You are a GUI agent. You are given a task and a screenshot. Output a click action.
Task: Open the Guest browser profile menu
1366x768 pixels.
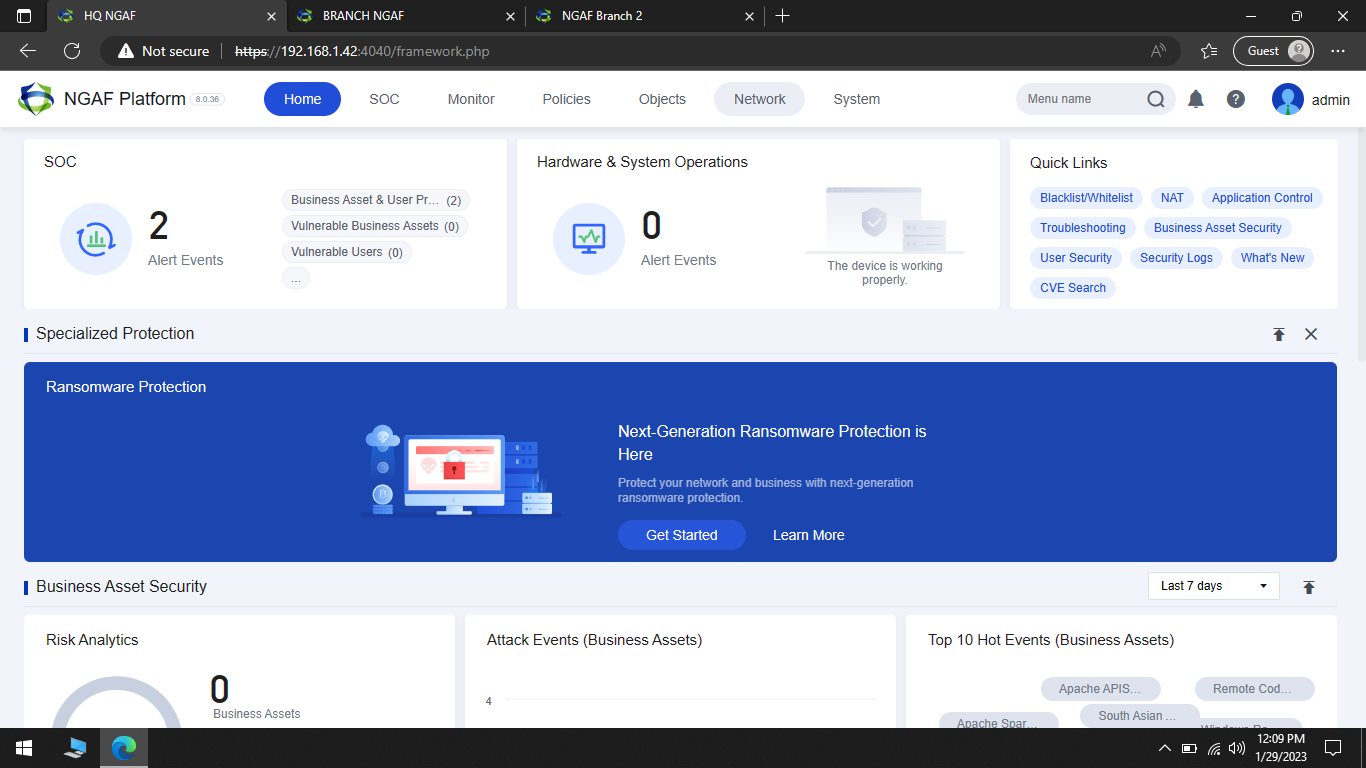[x=1273, y=50]
